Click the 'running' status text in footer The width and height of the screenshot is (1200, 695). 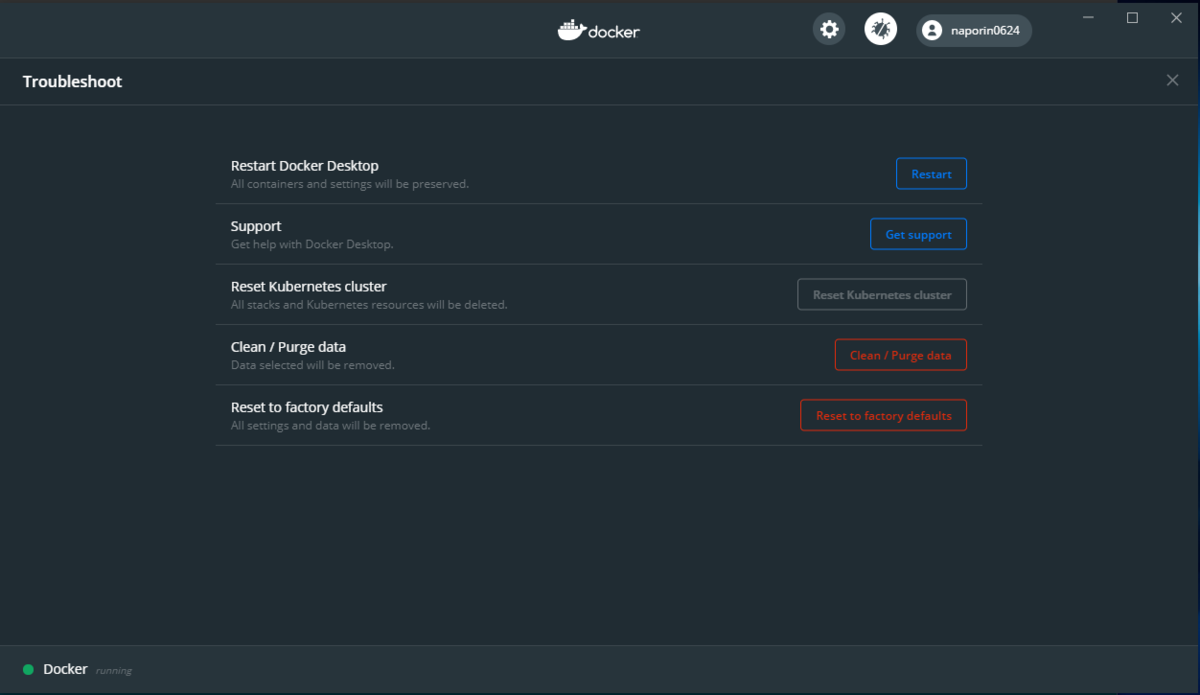(114, 671)
